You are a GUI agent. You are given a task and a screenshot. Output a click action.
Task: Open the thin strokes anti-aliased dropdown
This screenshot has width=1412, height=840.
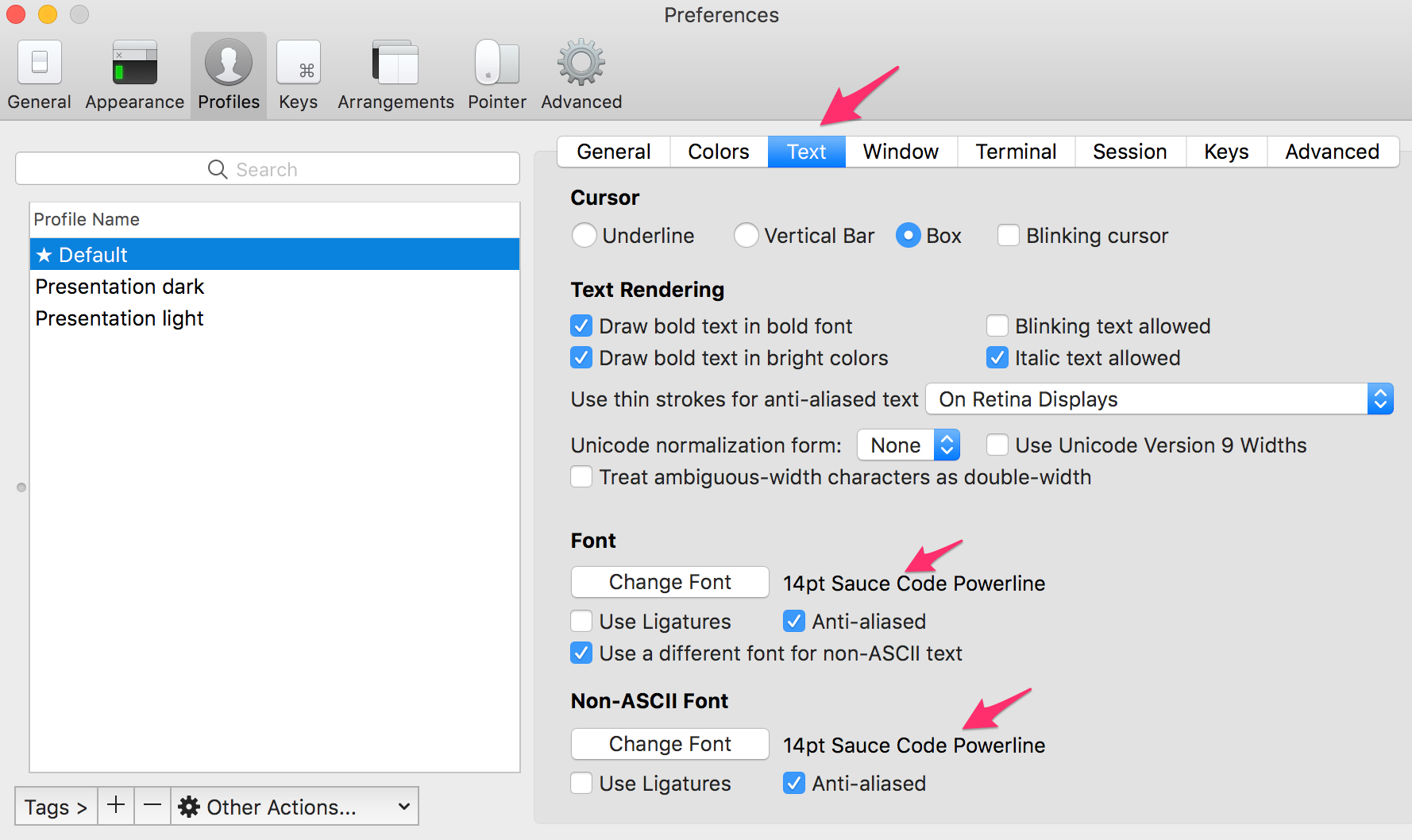pyautogui.click(x=1159, y=399)
